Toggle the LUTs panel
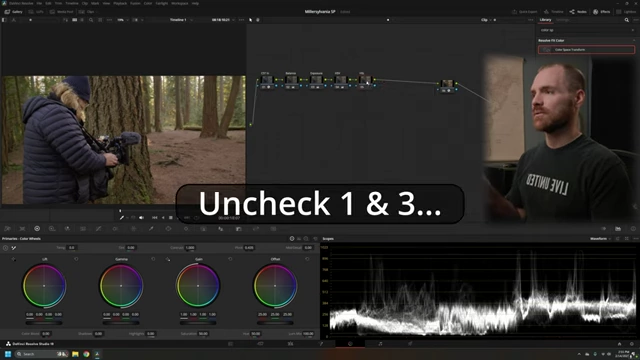The image size is (640, 360). 36,12
